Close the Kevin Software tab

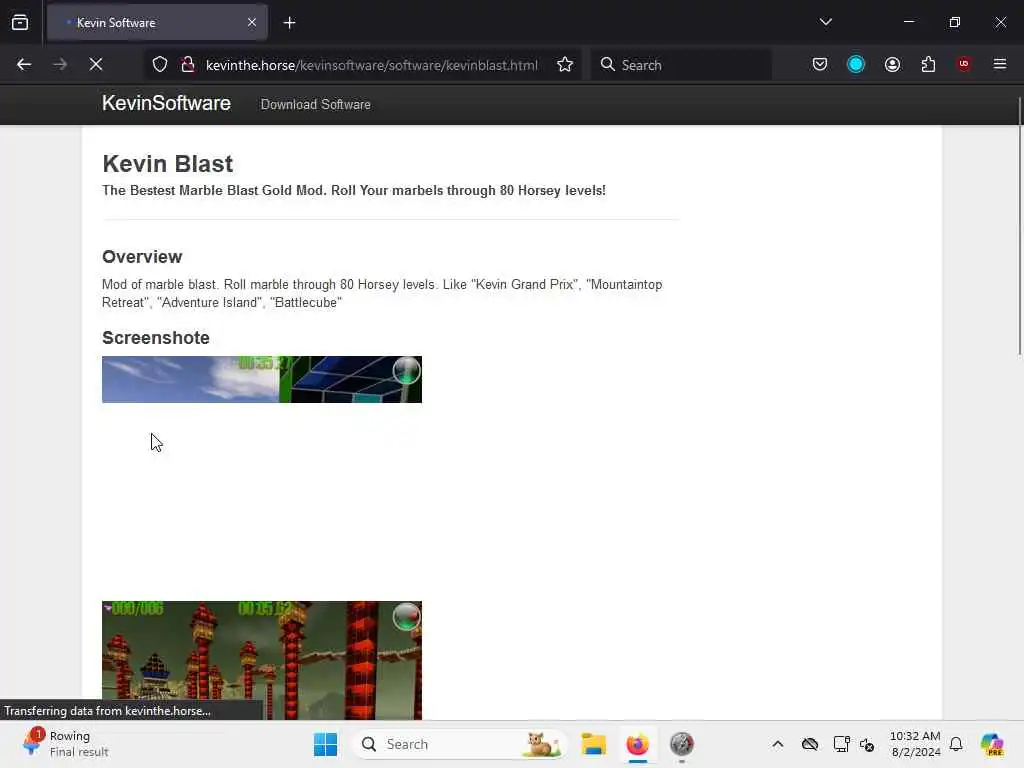click(x=252, y=23)
